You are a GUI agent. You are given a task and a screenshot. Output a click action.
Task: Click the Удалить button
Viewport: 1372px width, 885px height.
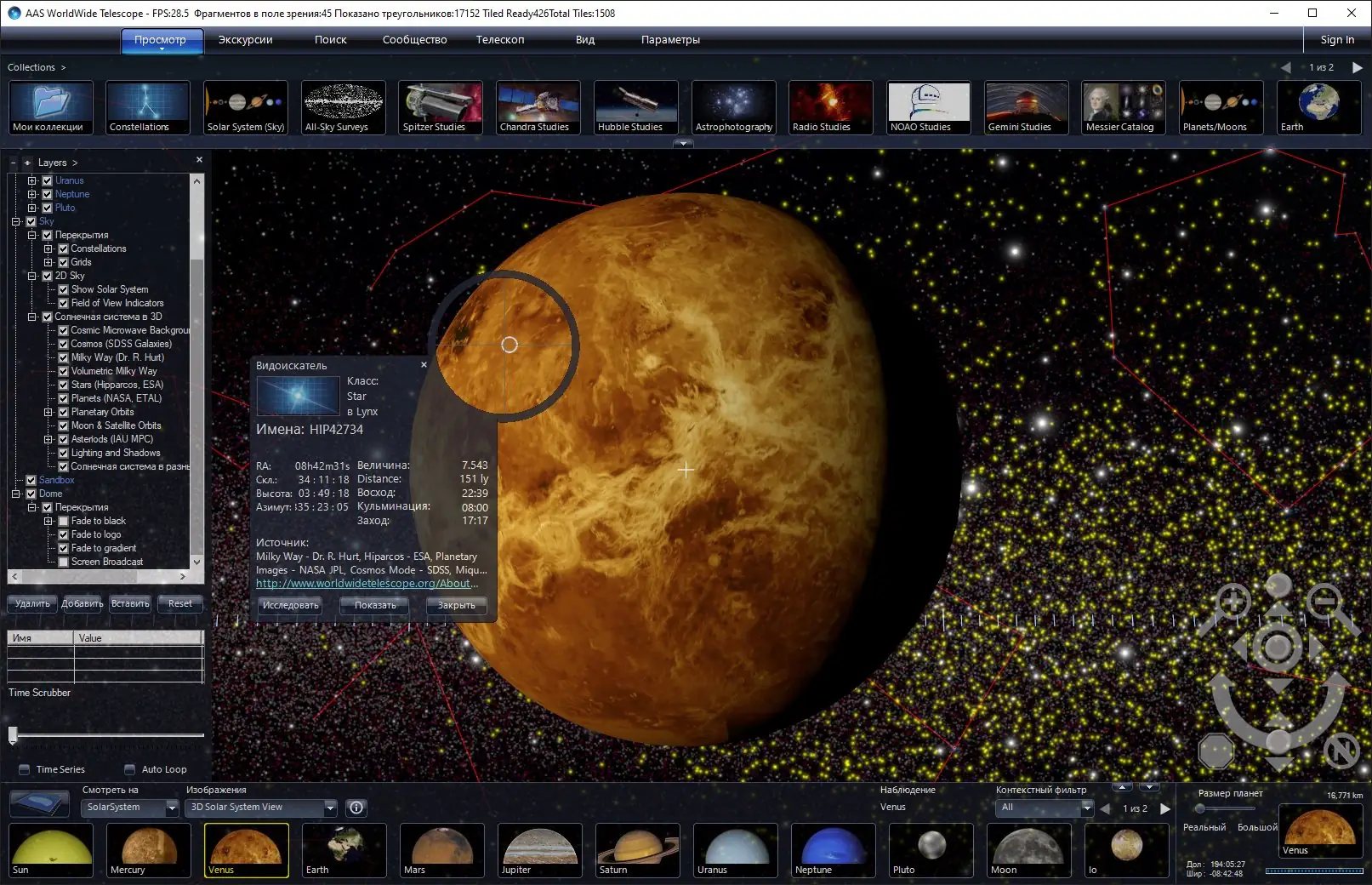(x=32, y=603)
